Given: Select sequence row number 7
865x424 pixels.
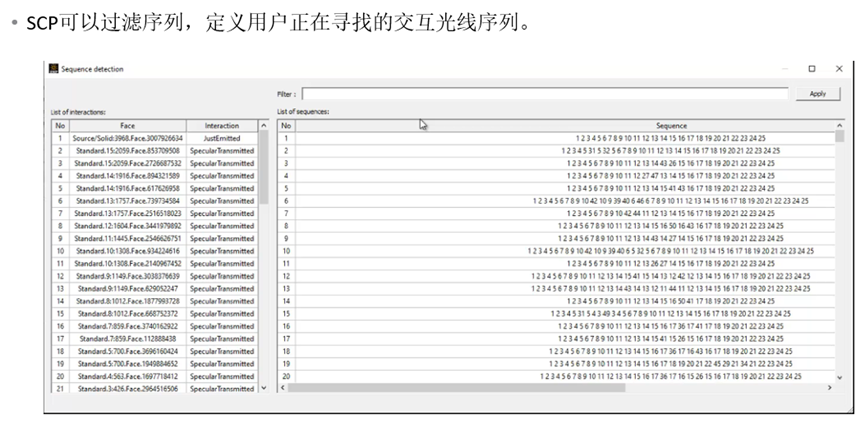Looking at the screenshot, I should click(556, 213).
